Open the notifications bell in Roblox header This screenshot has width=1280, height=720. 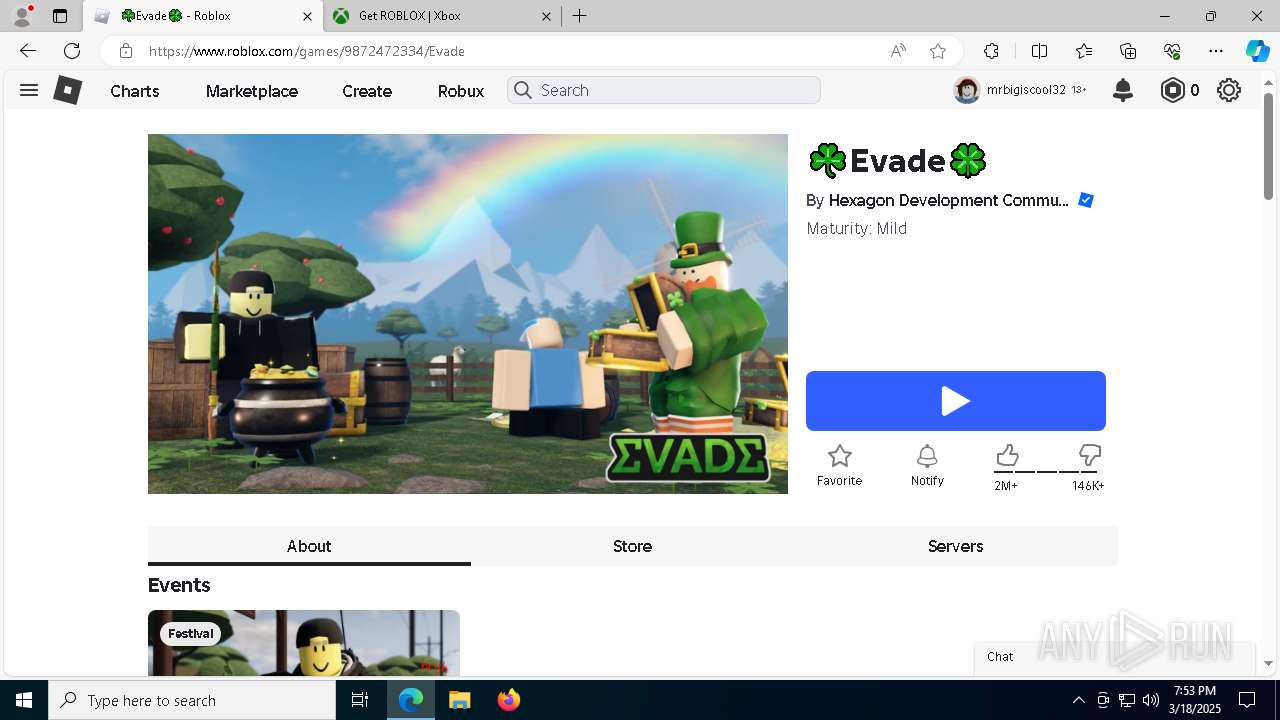pyautogui.click(x=1123, y=90)
